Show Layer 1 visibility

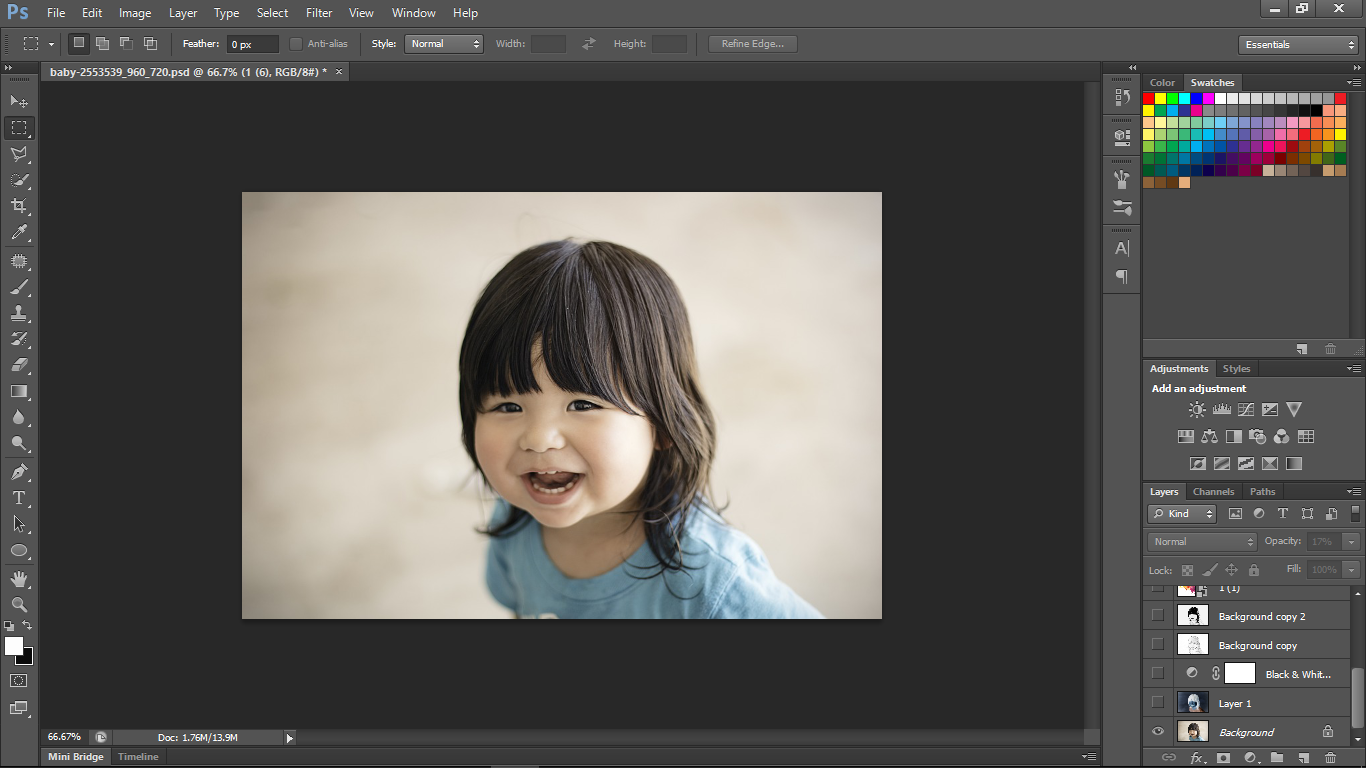[1158, 702]
